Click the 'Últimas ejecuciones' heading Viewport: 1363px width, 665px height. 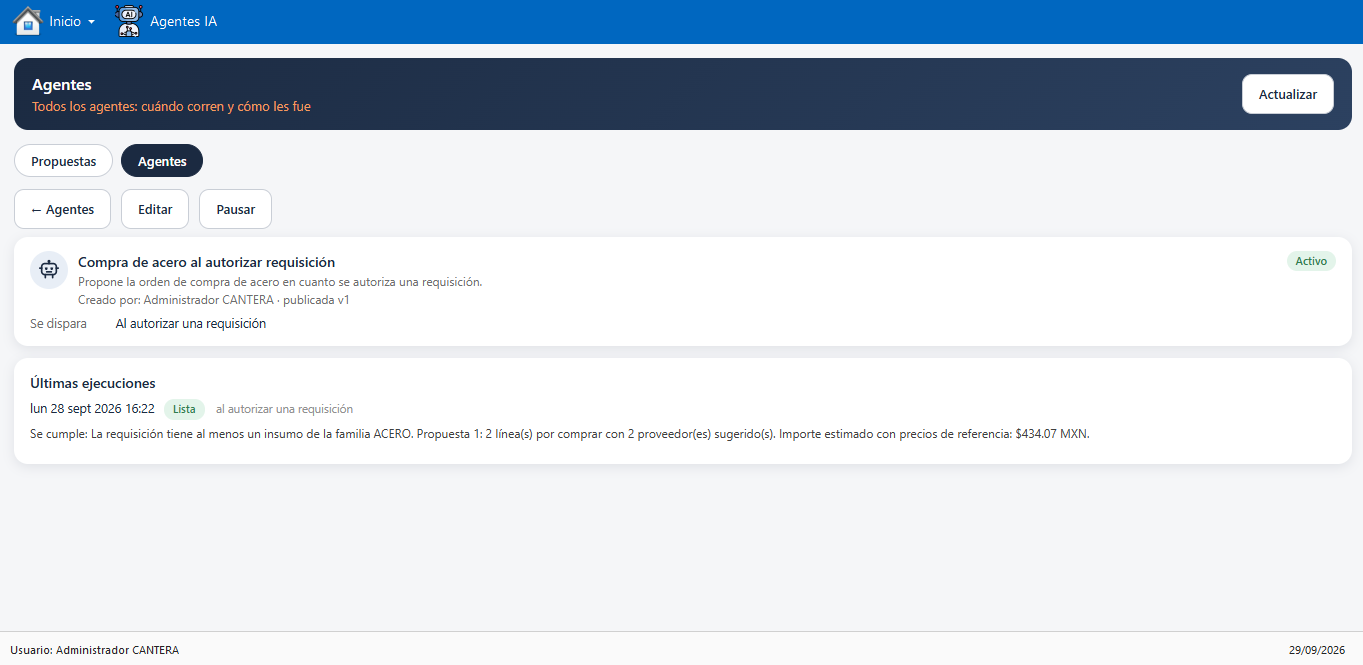click(93, 383)
